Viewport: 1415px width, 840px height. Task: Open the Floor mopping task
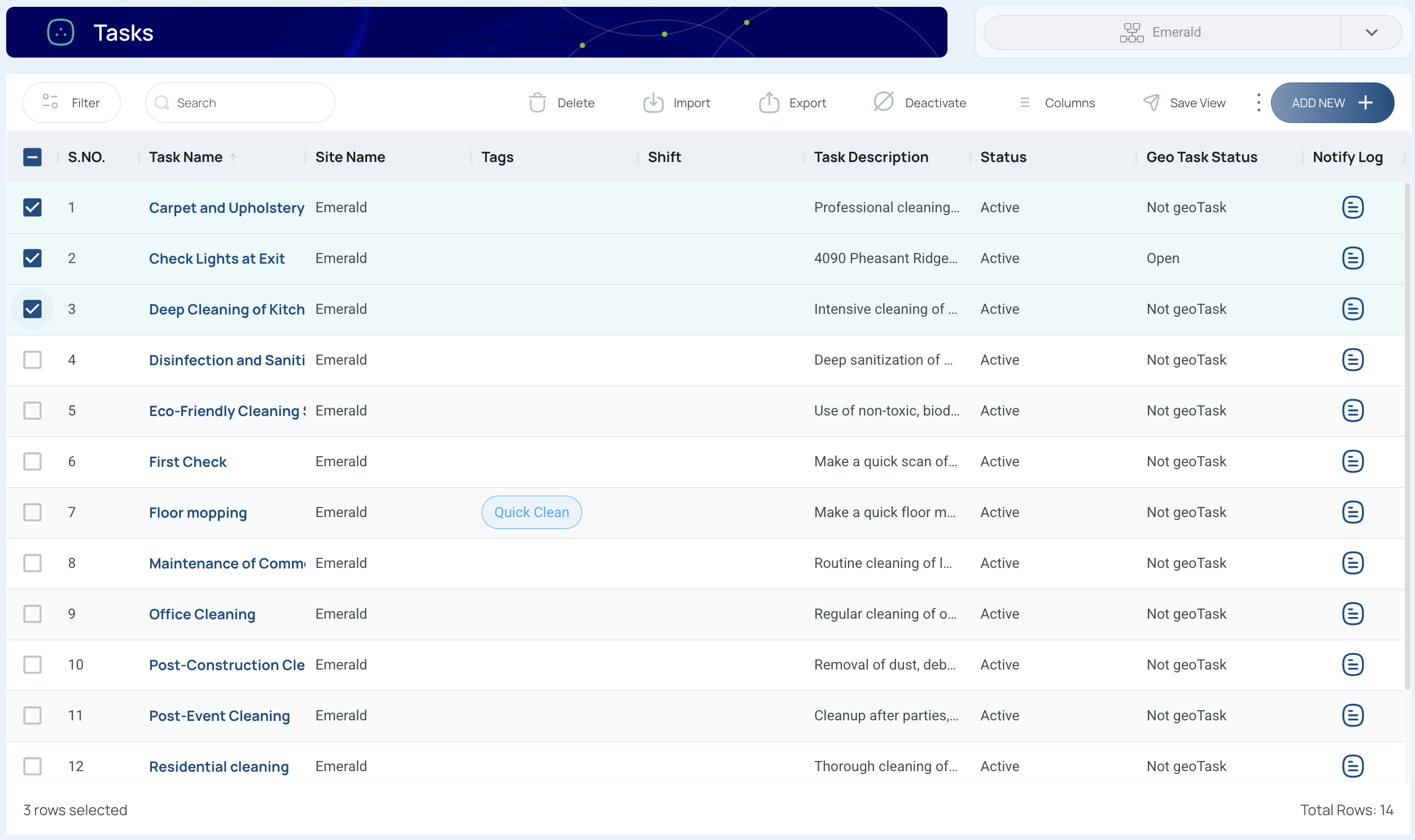click(198, 513)
